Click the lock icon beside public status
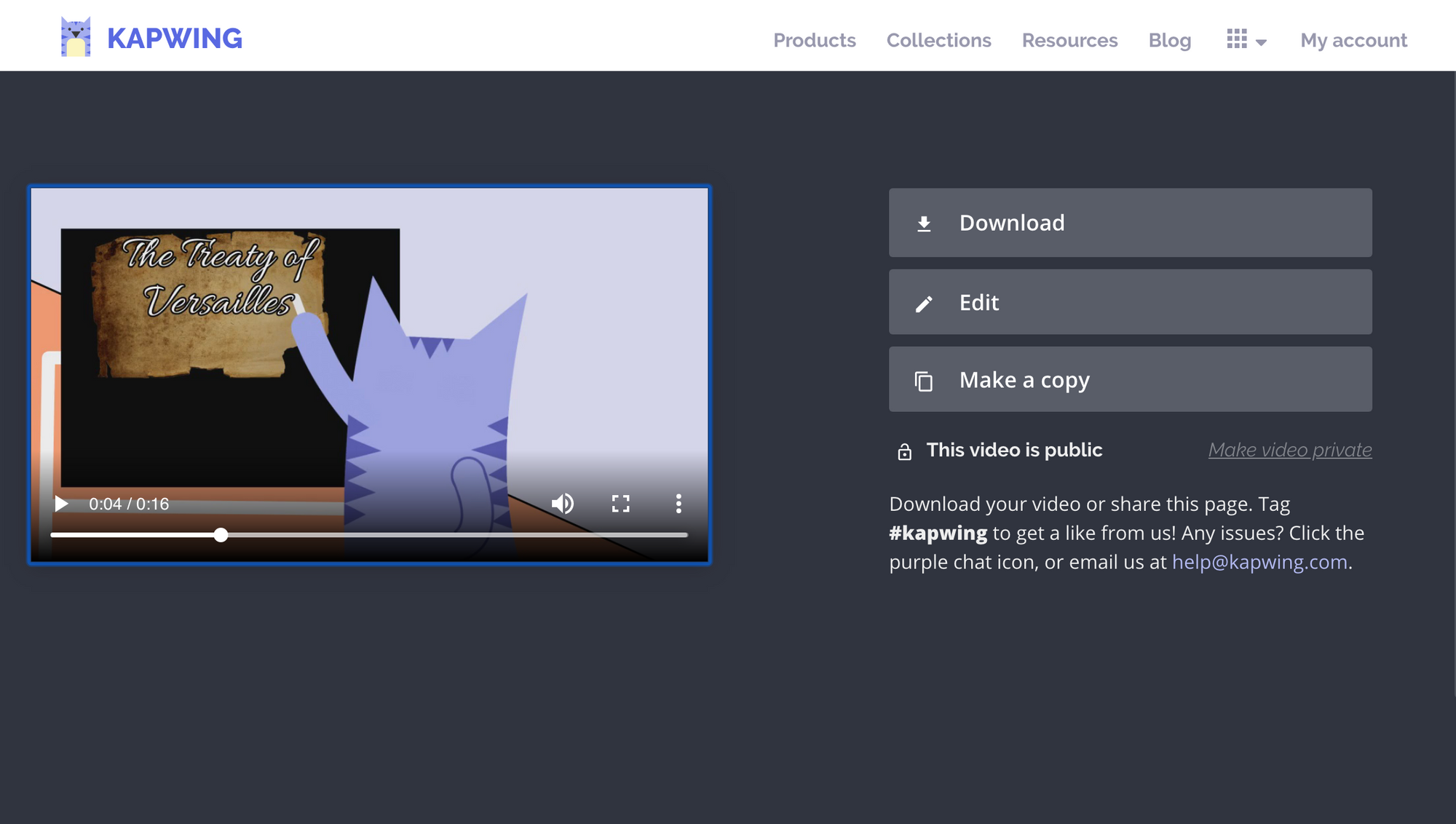The width and height of the screenshot is (1456, 824). click(x=904, y=452)
